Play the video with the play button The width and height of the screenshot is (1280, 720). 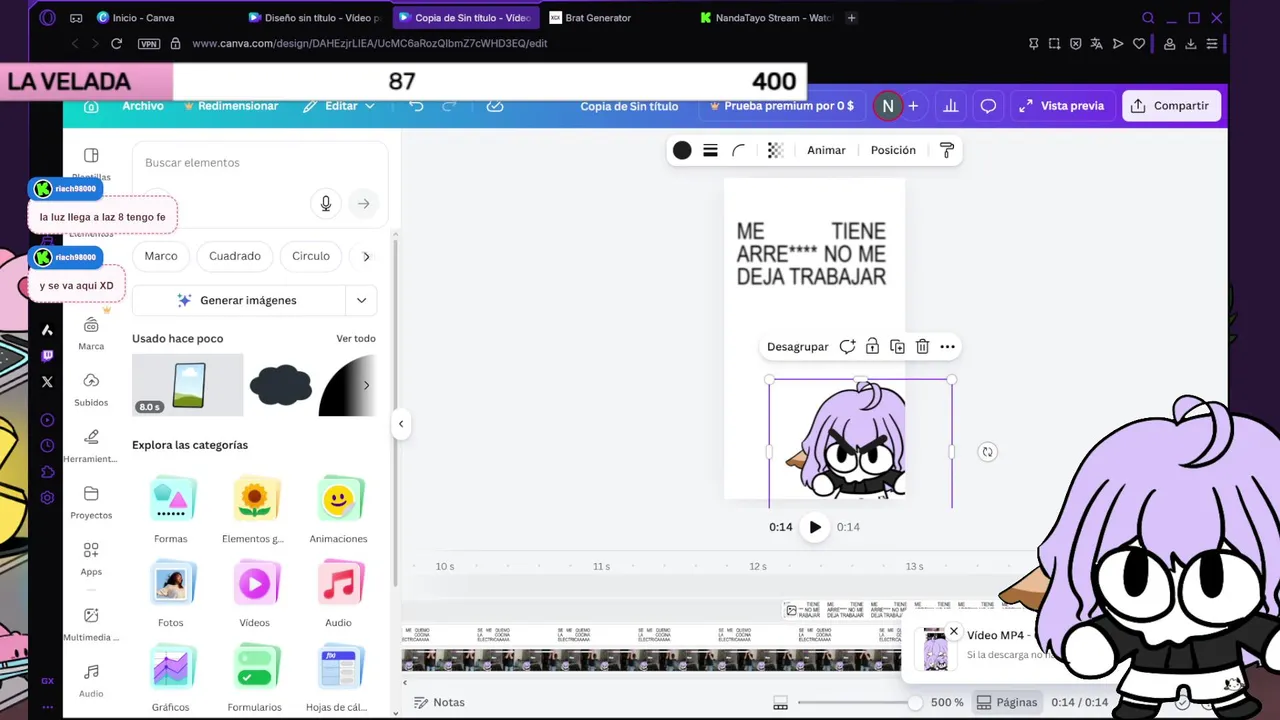coord(815,527)
